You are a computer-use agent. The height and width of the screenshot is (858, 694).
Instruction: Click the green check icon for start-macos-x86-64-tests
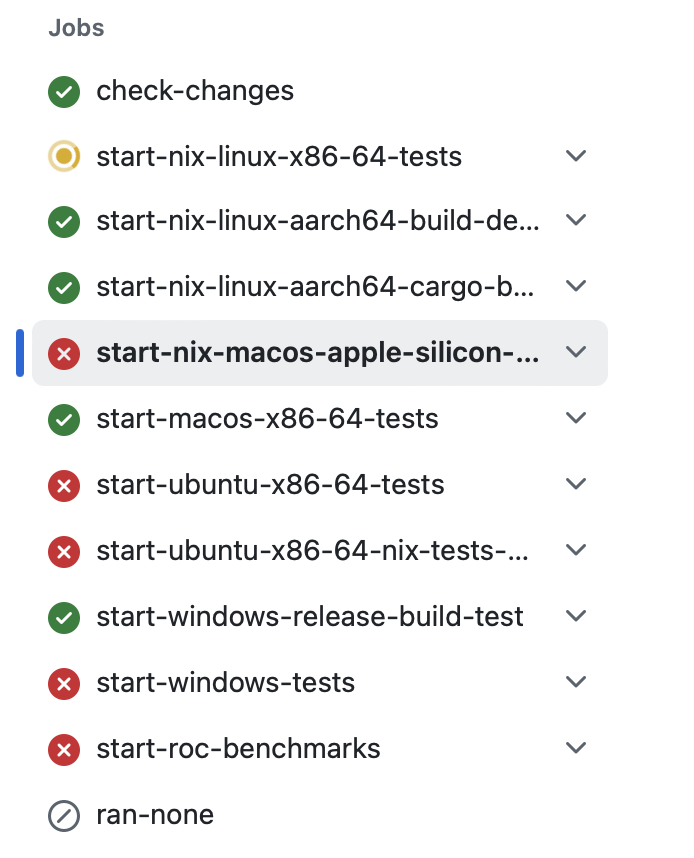64,419
